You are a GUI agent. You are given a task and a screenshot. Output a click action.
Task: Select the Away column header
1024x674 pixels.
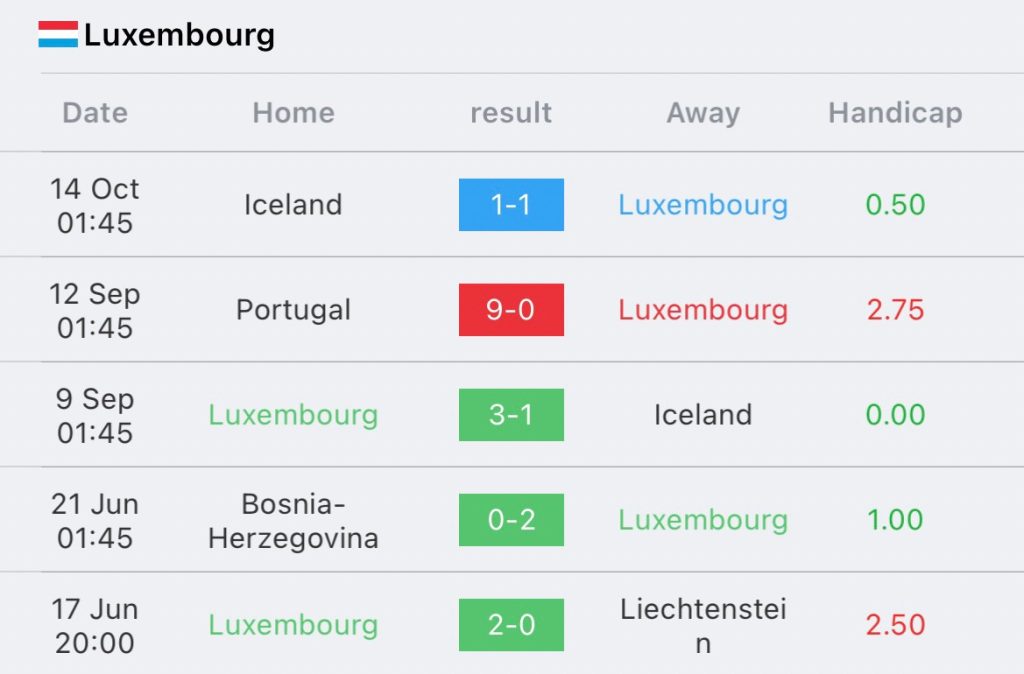(x=703, y=113)
